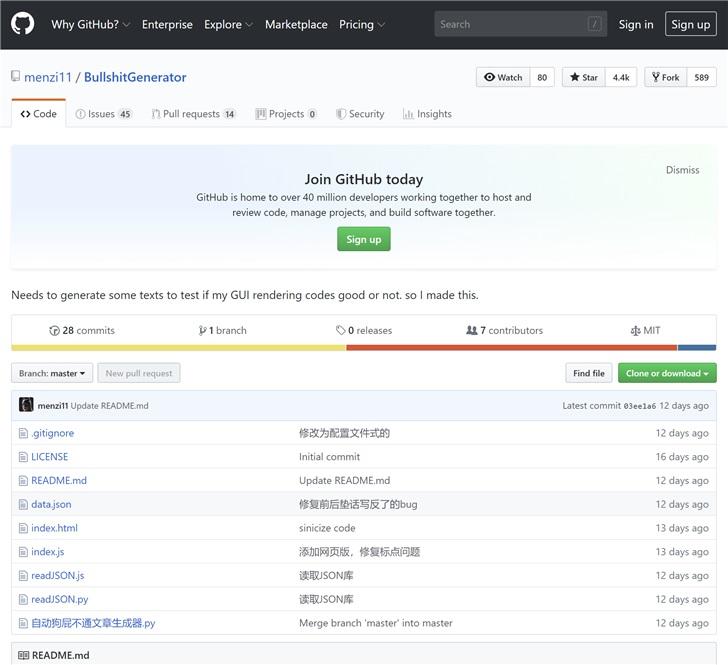Click the file icon beside 自动狗屁不通文章生成器.py
The width and height of the screenshot is (728, 665).
23,623
